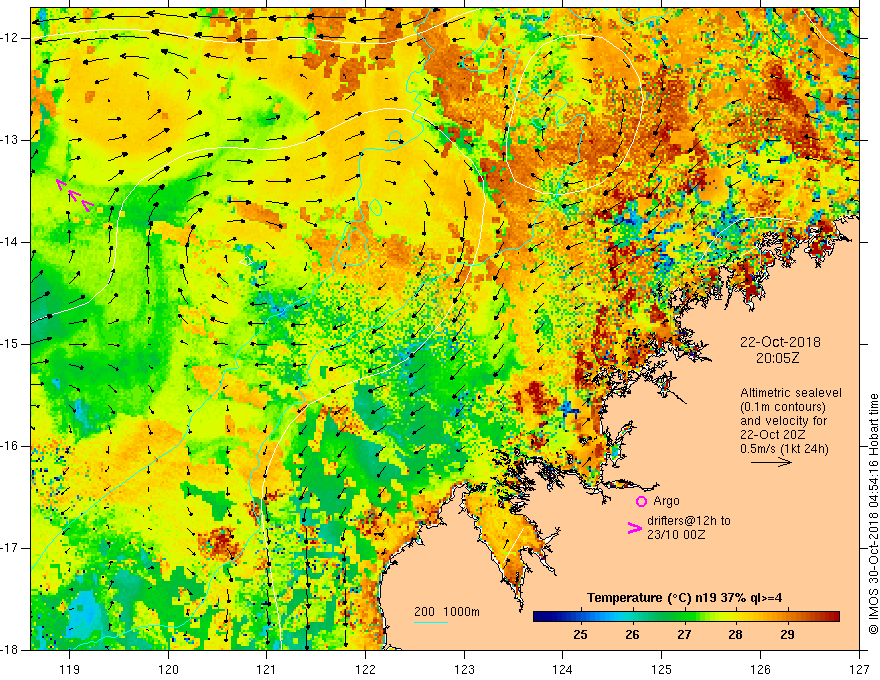Click longitude axis label 119

(69, 669)
